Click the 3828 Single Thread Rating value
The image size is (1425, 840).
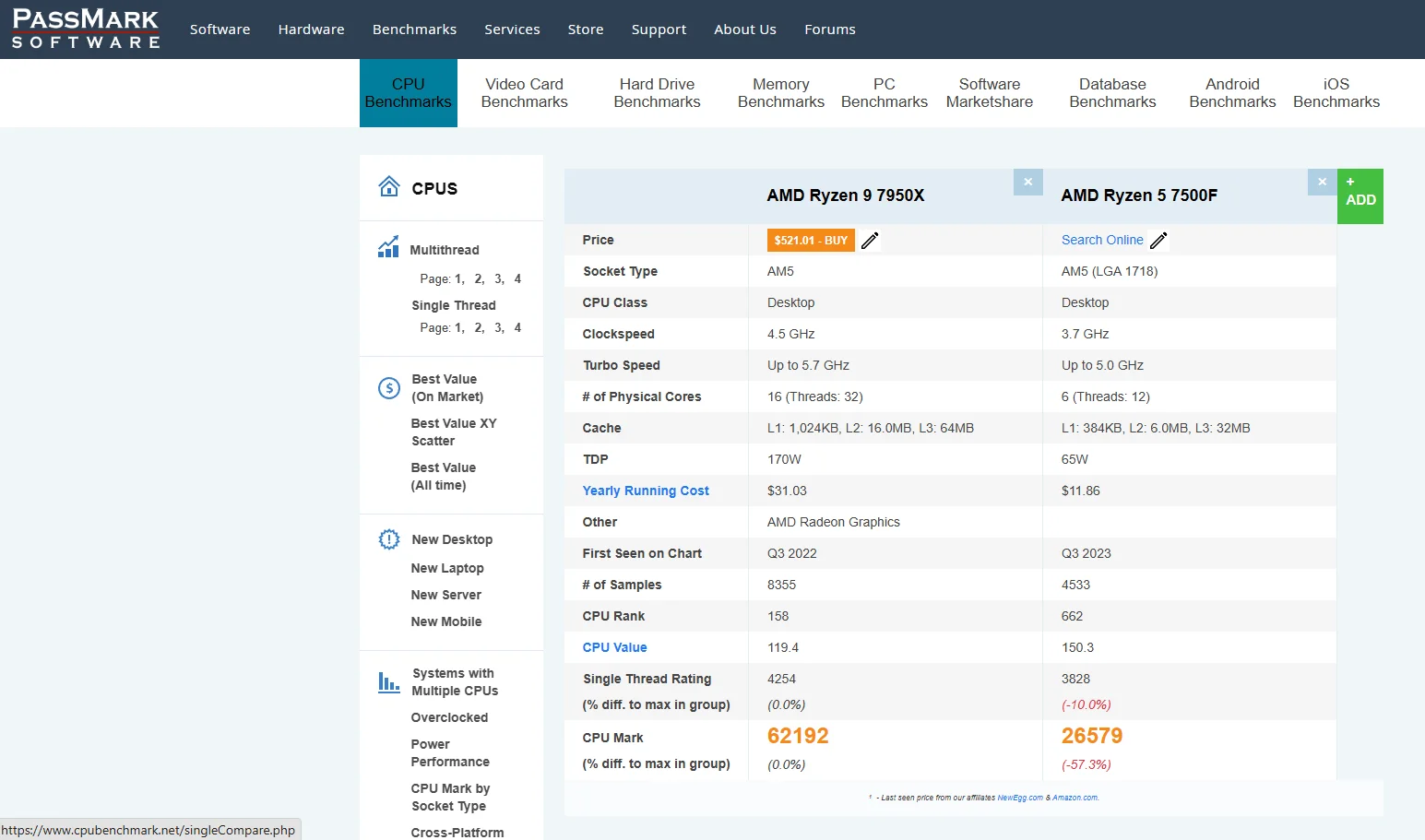1075,679
